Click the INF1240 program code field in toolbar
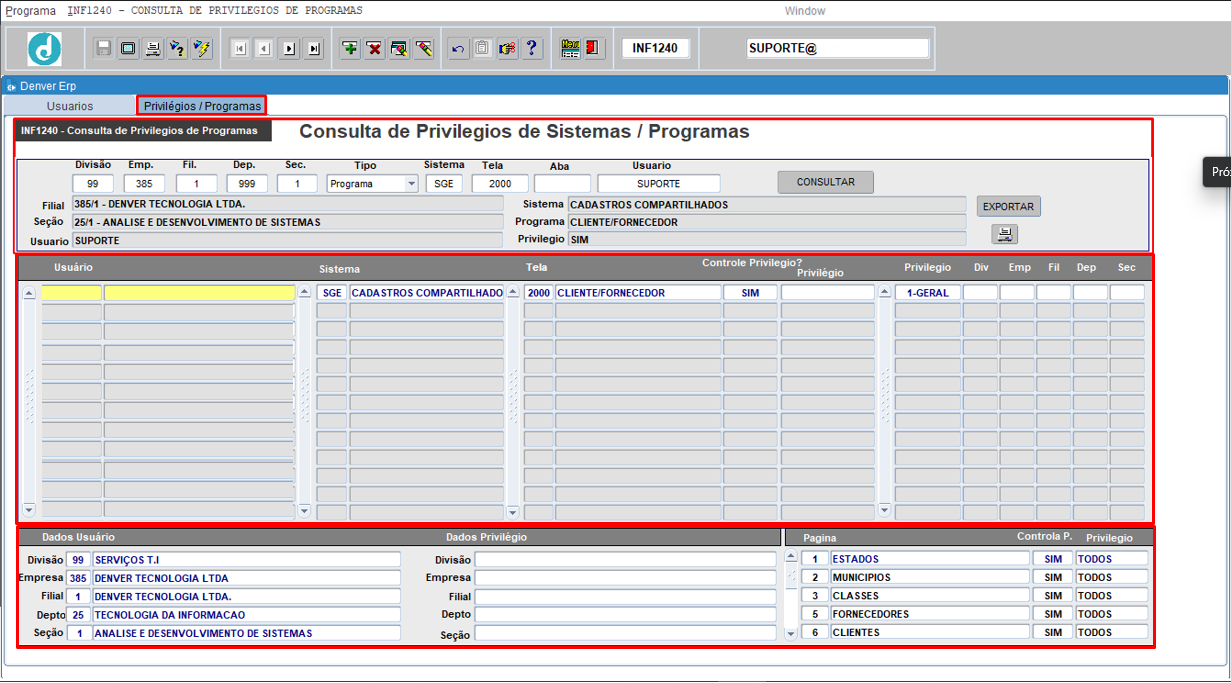This screenshot has width=1231, height=683. click(655, 48)
